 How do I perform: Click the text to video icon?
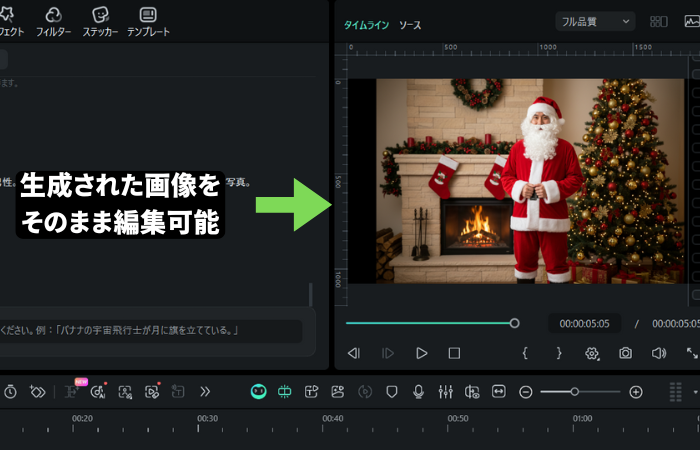311,392
